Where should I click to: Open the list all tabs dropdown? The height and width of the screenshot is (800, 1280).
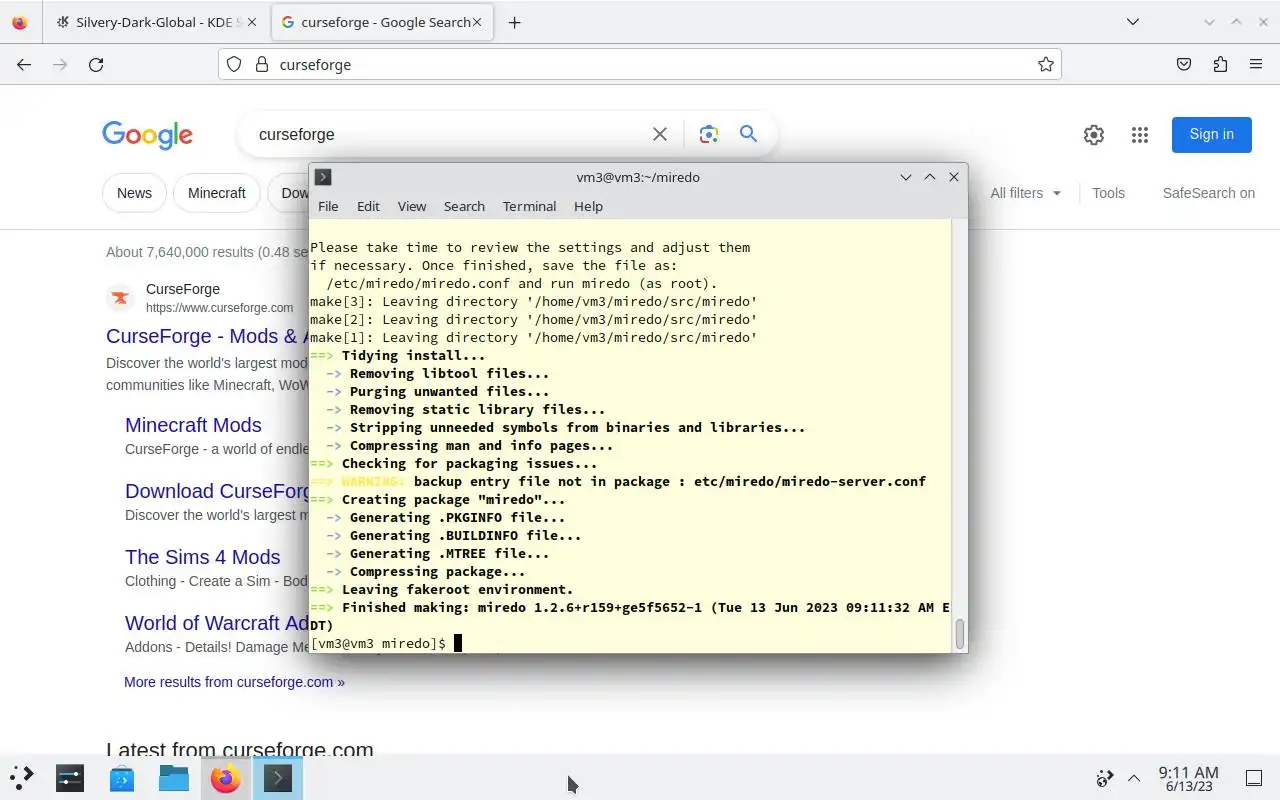point(1133,22)
